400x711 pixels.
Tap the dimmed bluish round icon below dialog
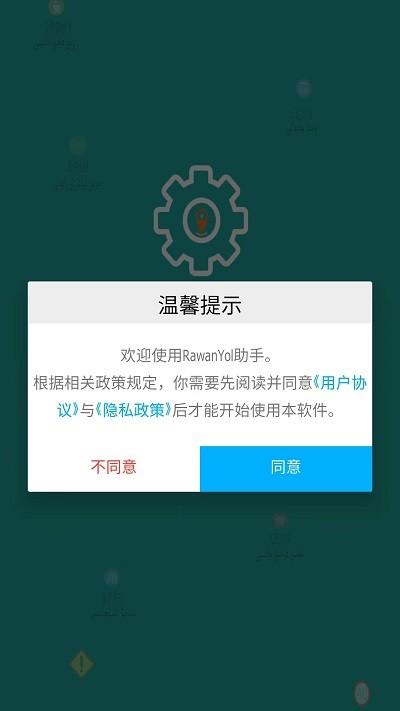[x=112, y=578]
